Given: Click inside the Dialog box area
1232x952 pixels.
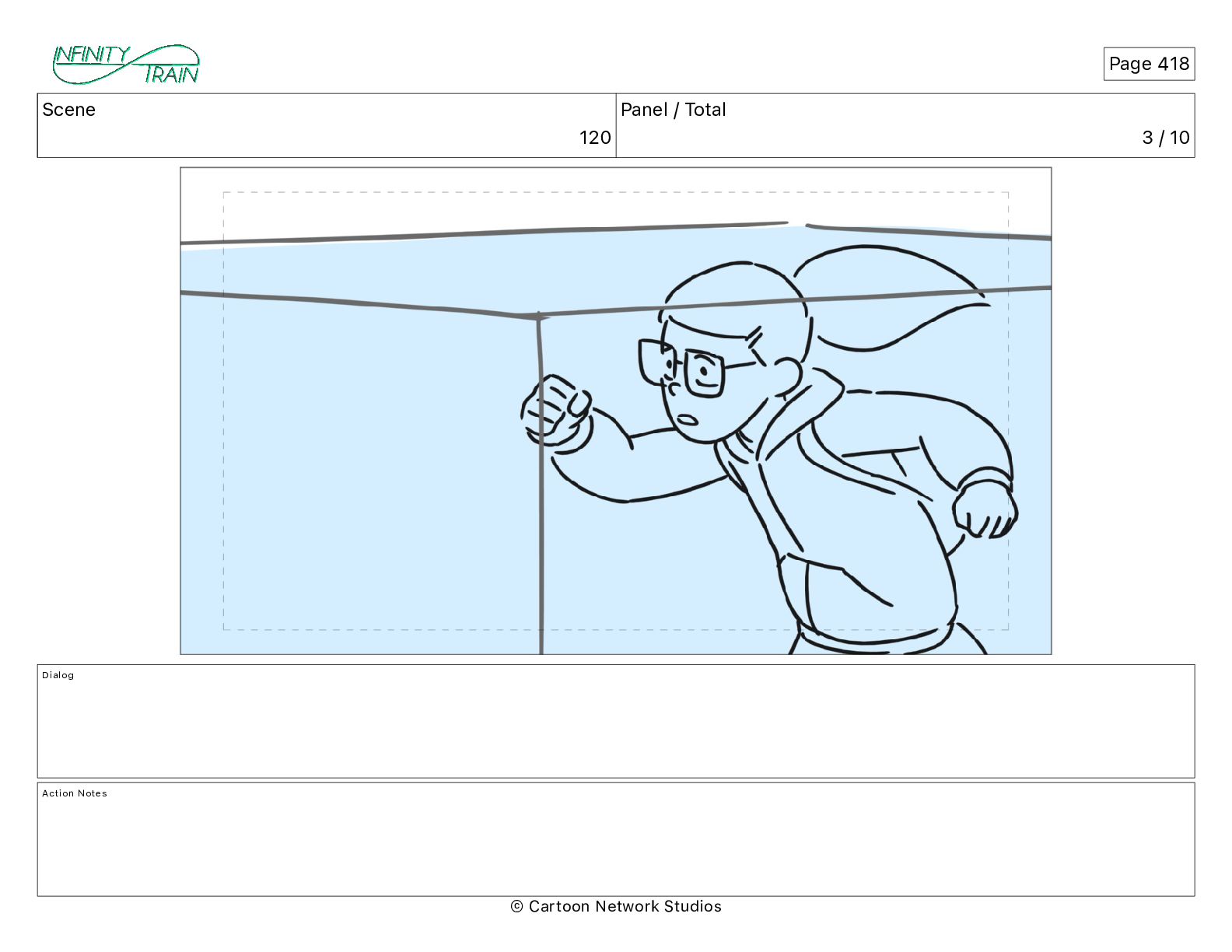Looking at the screenshot, I should coord(616,721).
